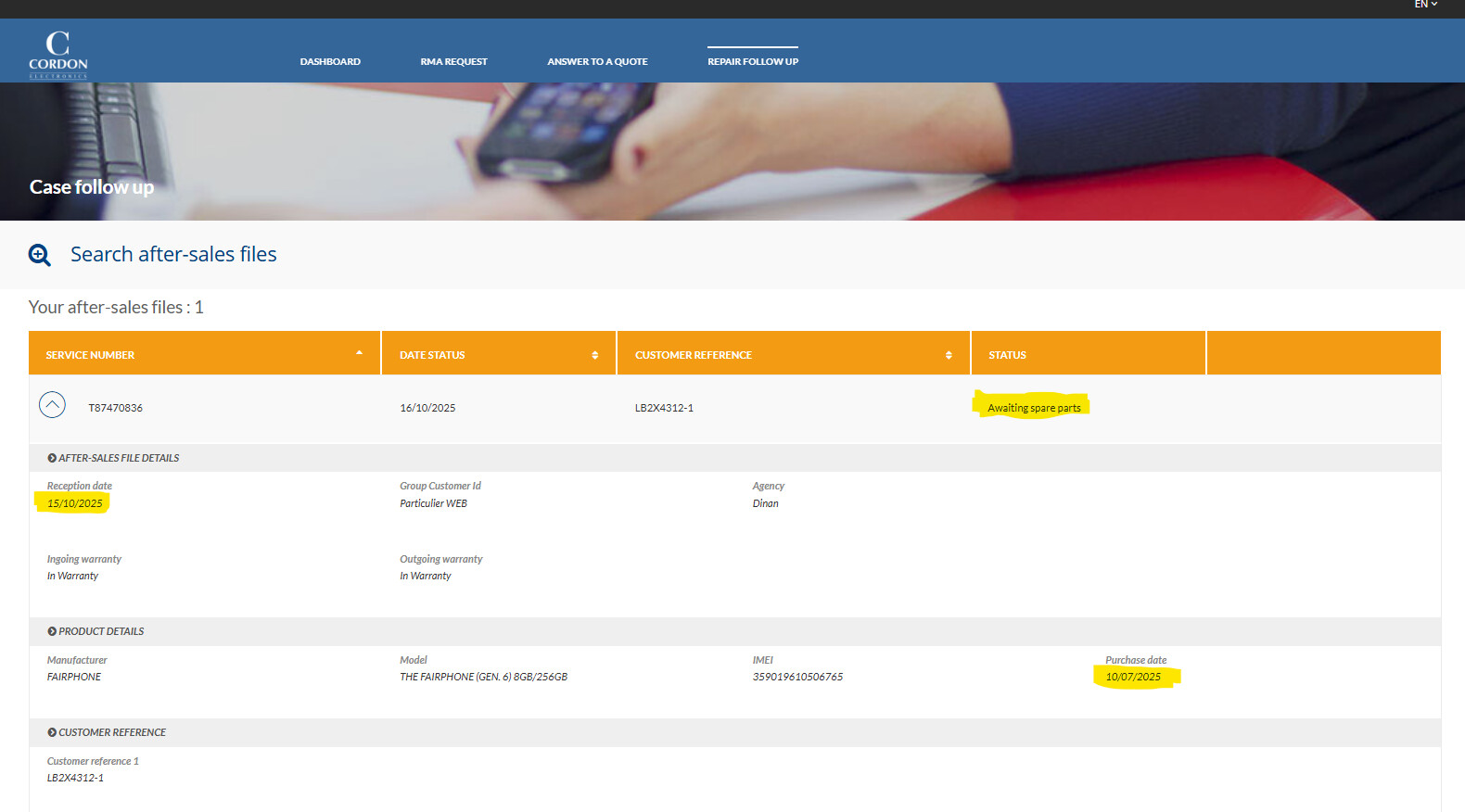Click the Product Details arrow icon
1465x812 pixels.
pyautogui.click(x=52, y=631)
